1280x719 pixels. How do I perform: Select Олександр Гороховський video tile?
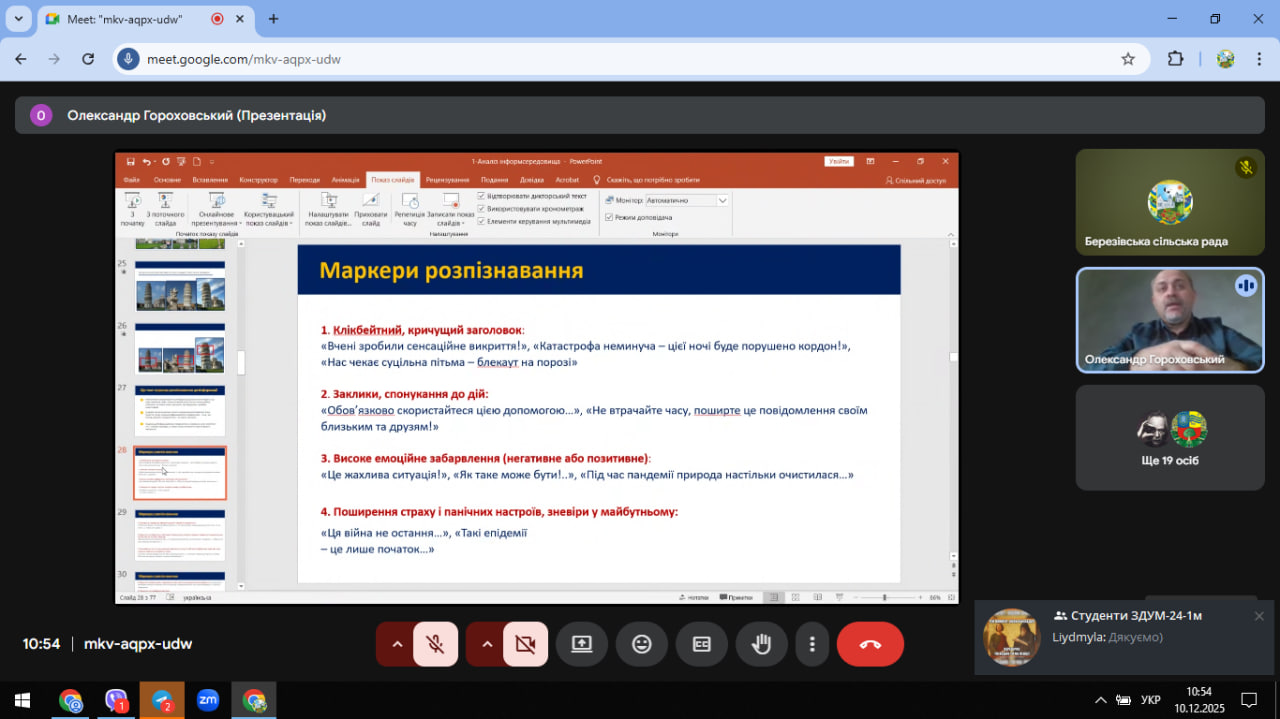click(x=1169, y=320)
